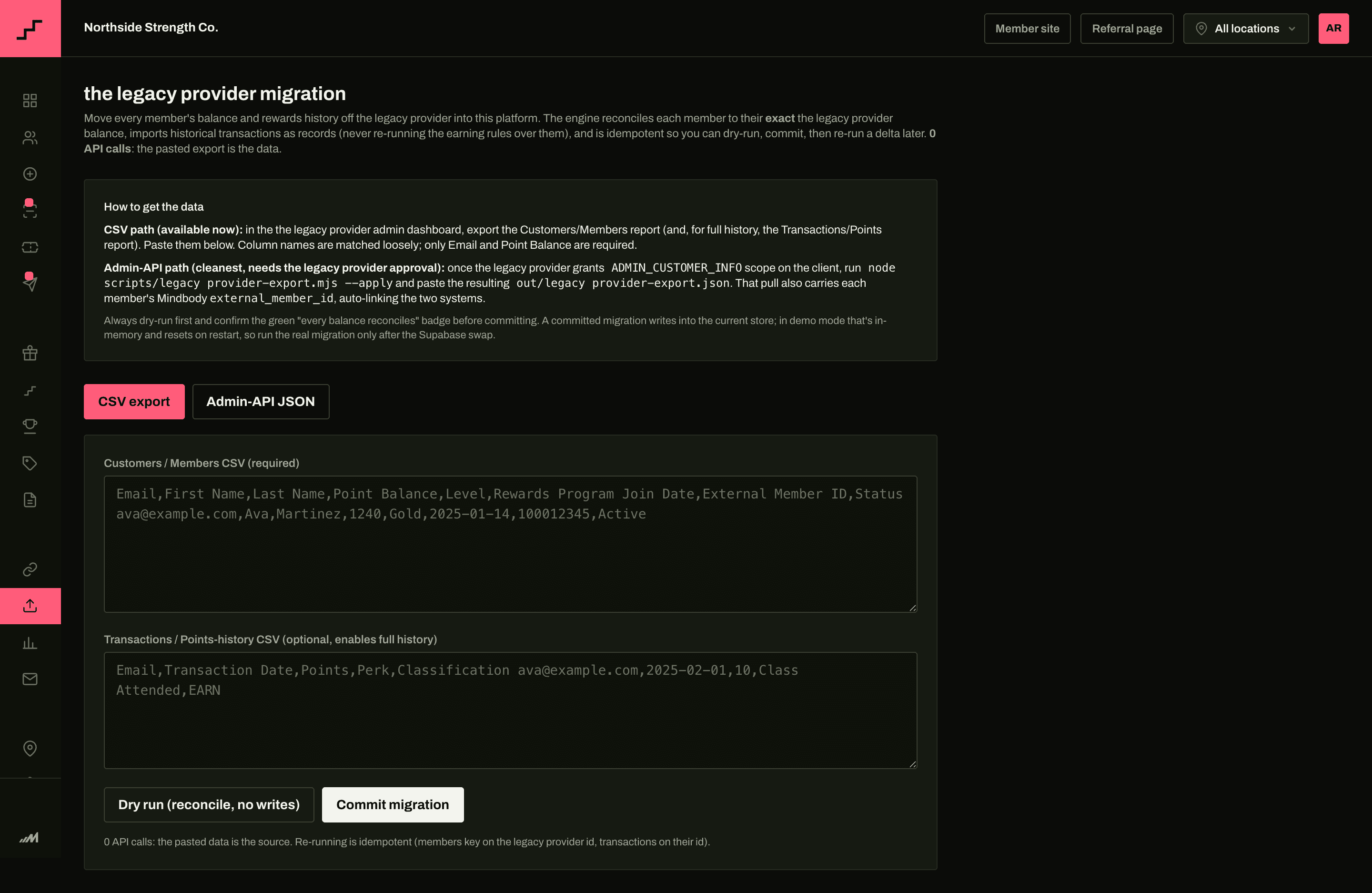Focus the Transactions / Points-history CSV textarea

[x=510, y=710]
